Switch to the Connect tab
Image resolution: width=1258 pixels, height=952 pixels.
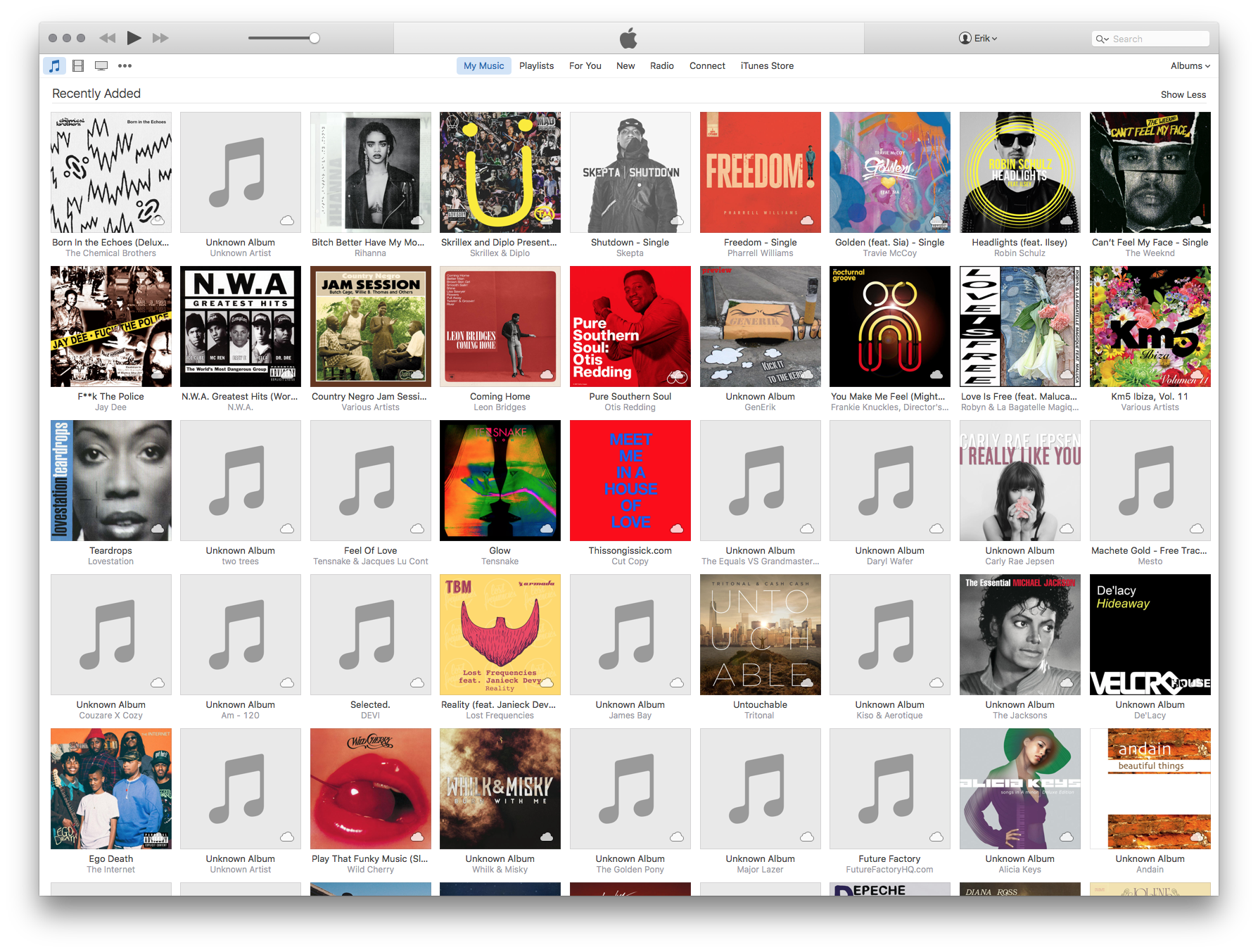tap(707, 65)
